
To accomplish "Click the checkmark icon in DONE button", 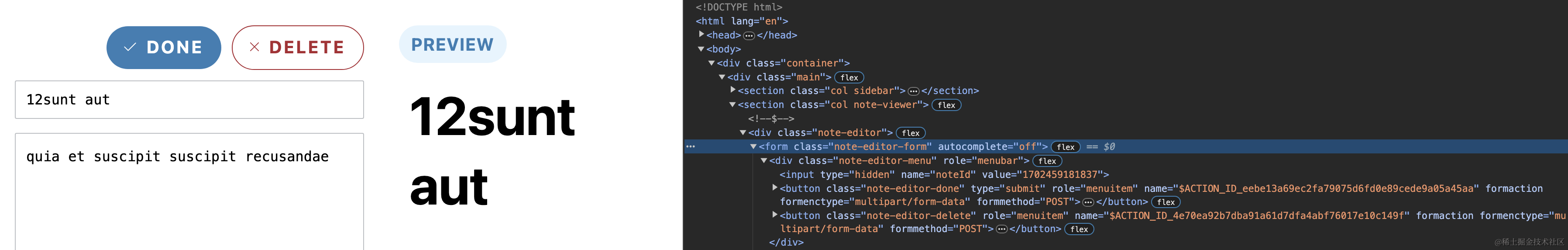I will tap(130, 48).
